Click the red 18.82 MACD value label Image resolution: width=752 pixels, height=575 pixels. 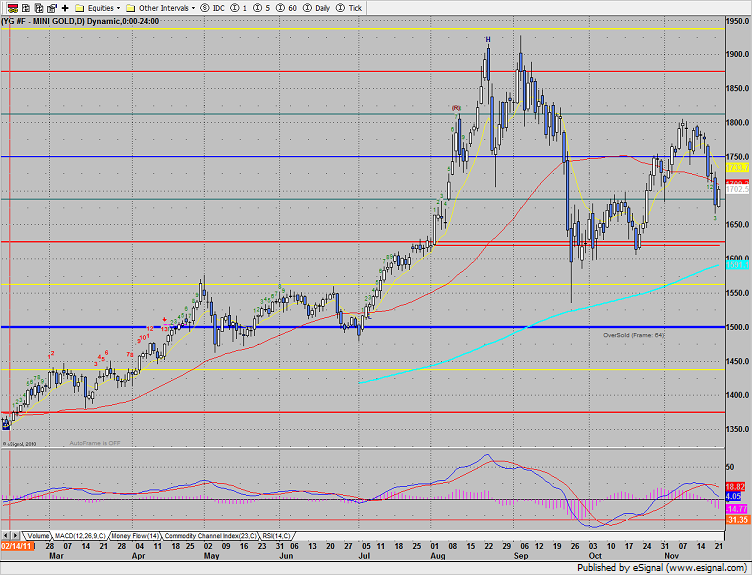pyautogui.click(x=736, y=487)
